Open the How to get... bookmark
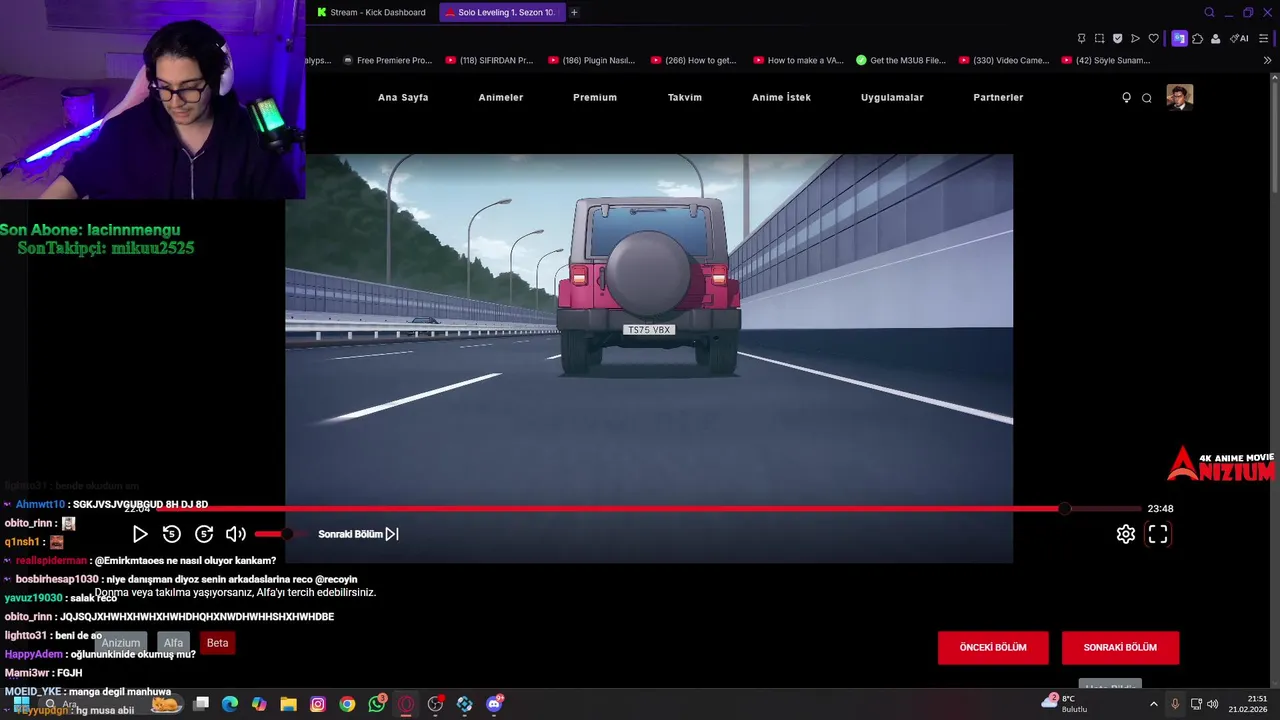This screenshot has height=720, width=1280. 694,60
